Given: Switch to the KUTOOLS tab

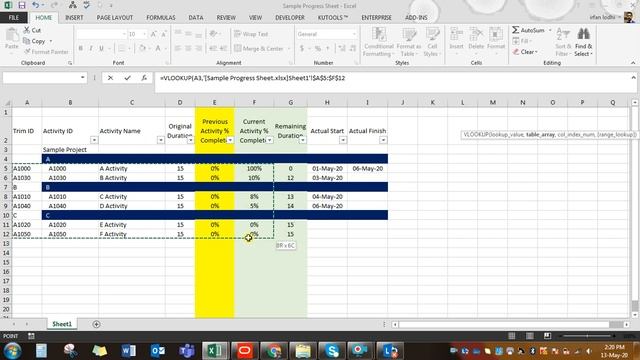Looking at the screenshot, I should (333, 18).
